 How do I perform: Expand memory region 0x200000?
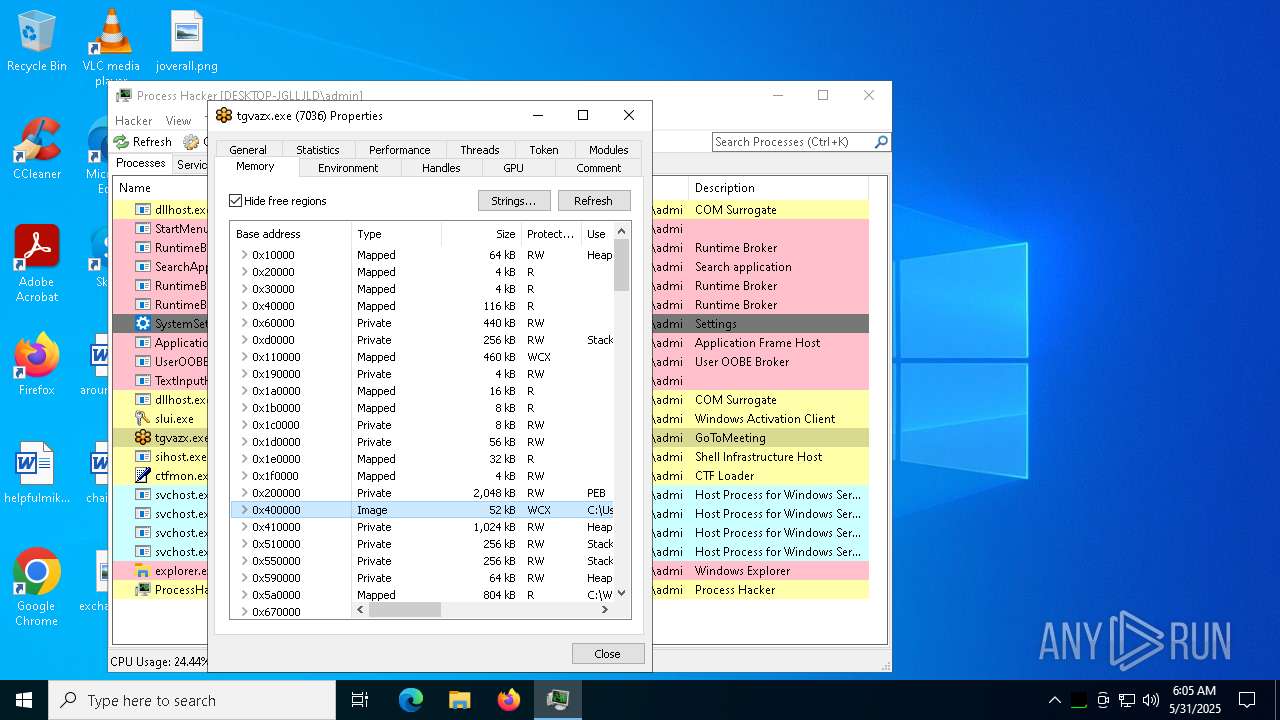pos(244,493)
